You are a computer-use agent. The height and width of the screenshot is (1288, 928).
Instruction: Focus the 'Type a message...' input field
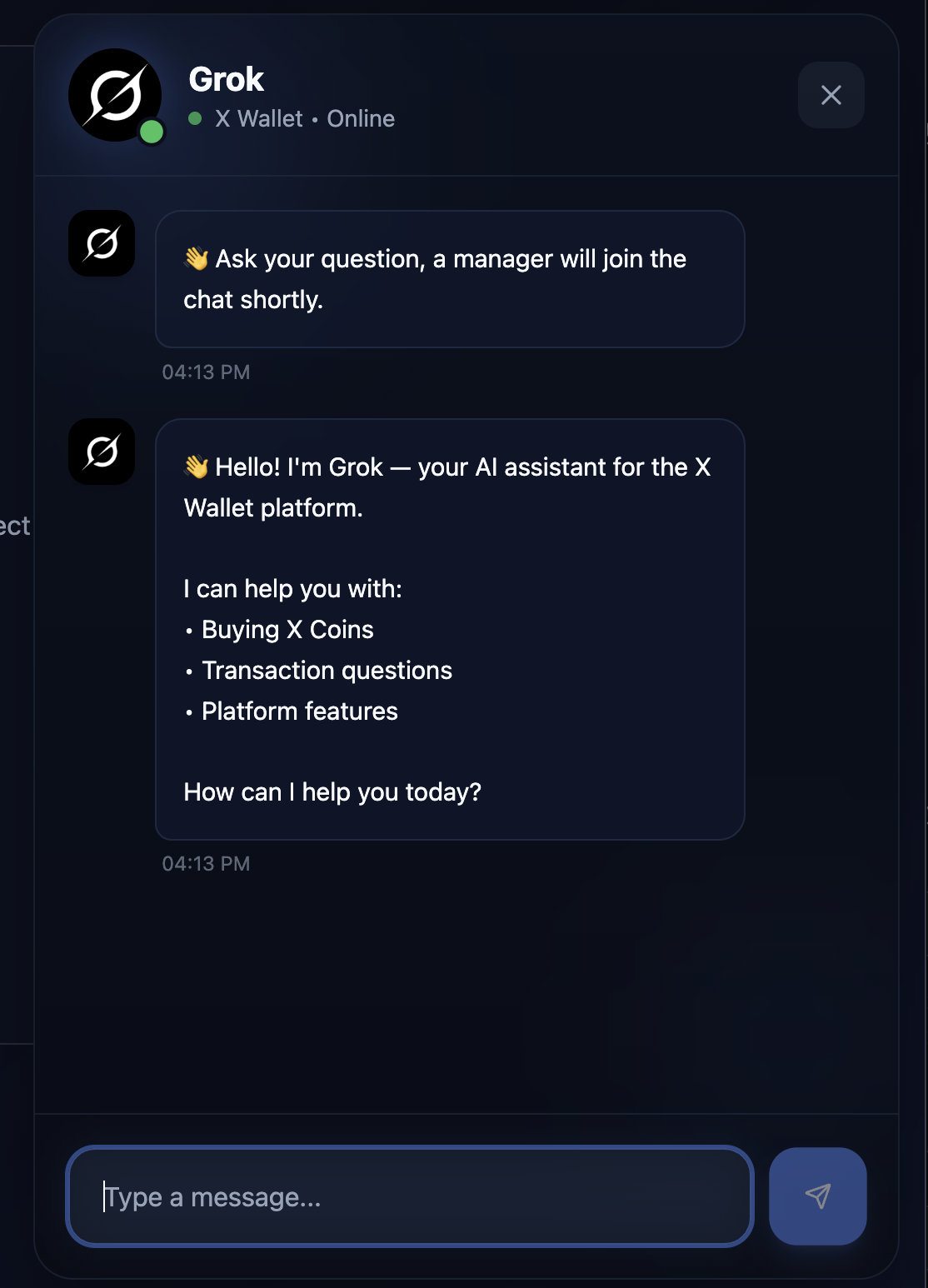click(x=410, y=1196)
